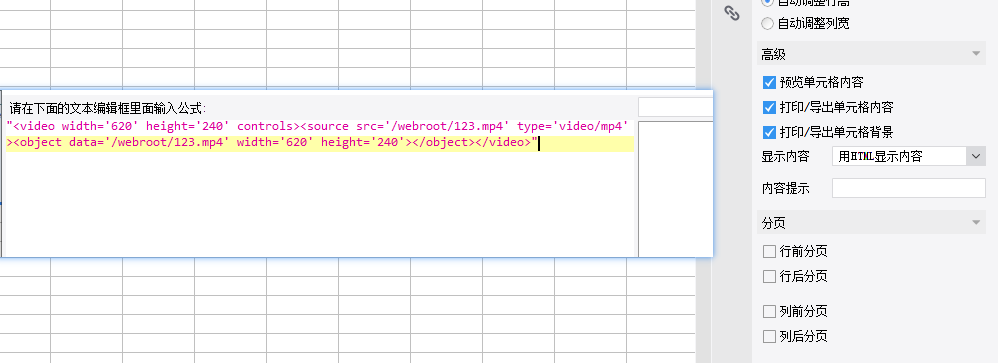
Task: Click the search box above the function list
Action: tap(675, 107)
